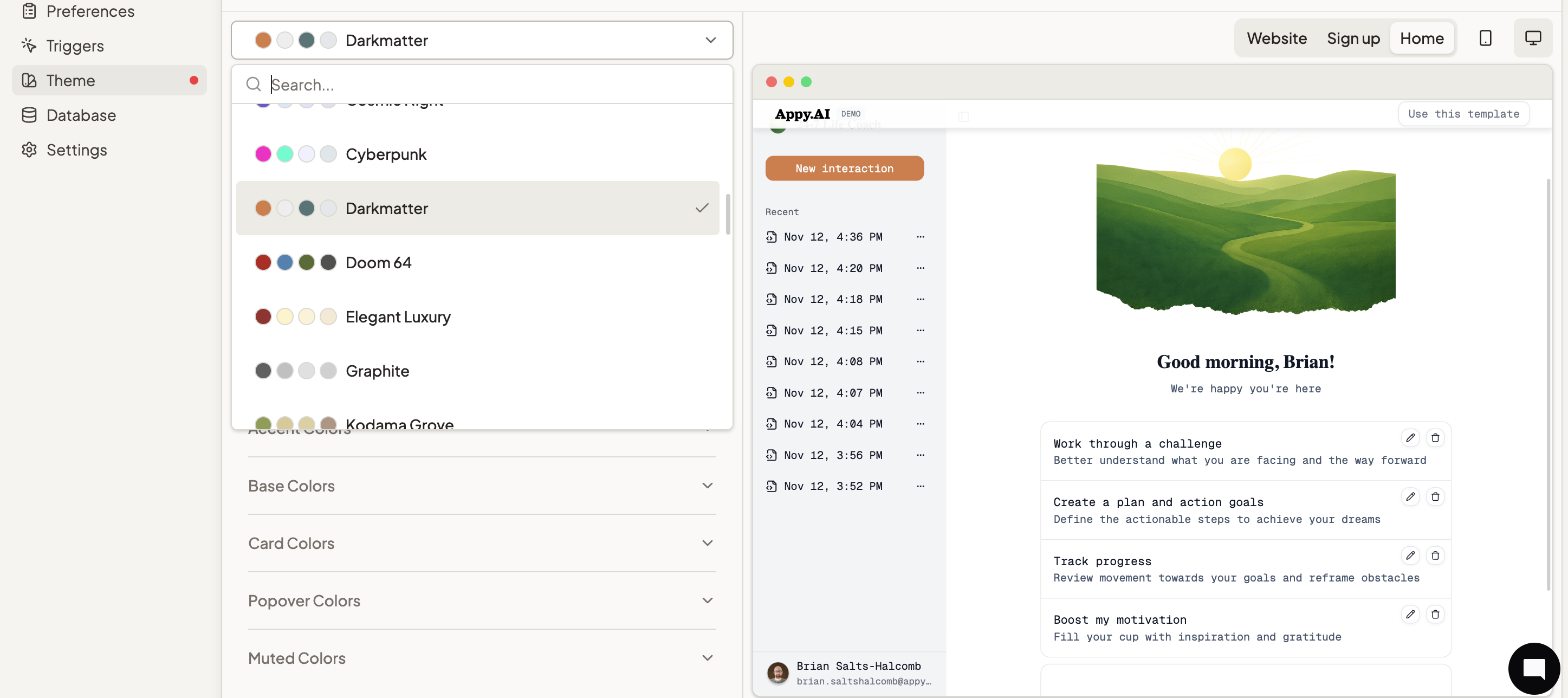Switch to the Website preview tab
Viewport: 1568px width, 698px height.
click(1276, 38)
